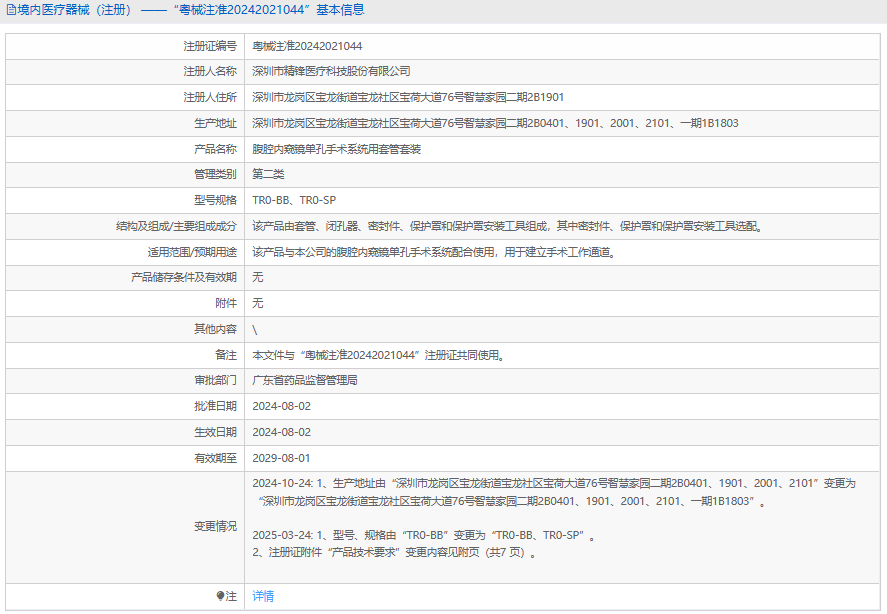Select the 第二类 management category value

(268, 174)
